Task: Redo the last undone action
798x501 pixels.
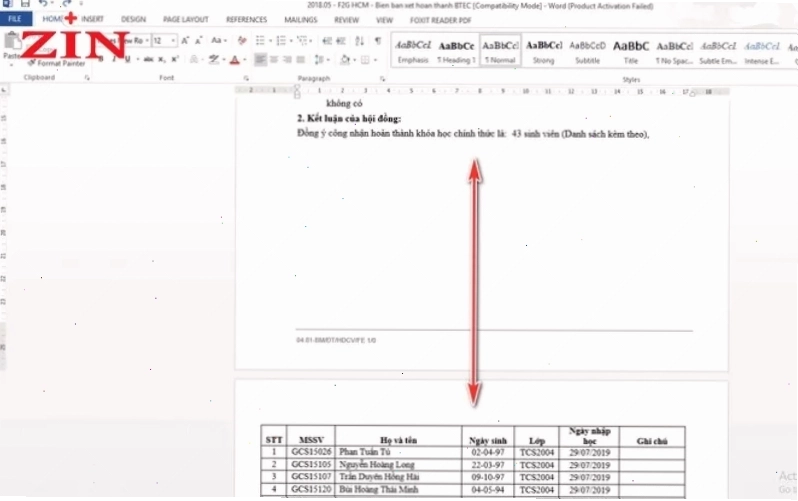Action: 67,3
